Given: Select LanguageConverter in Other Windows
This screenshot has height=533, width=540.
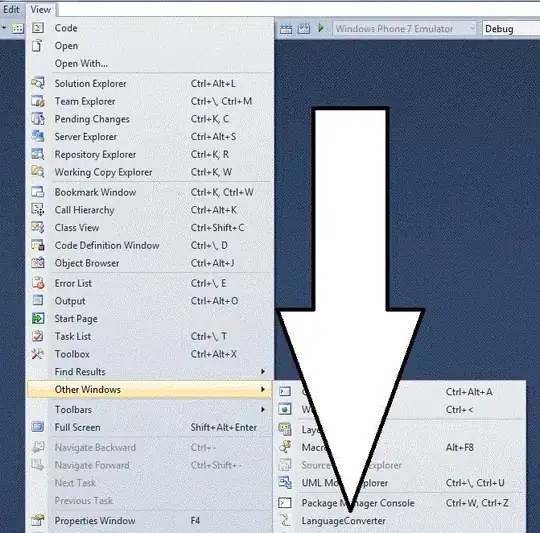Looking at the screenshot, I should coord(400,521).
